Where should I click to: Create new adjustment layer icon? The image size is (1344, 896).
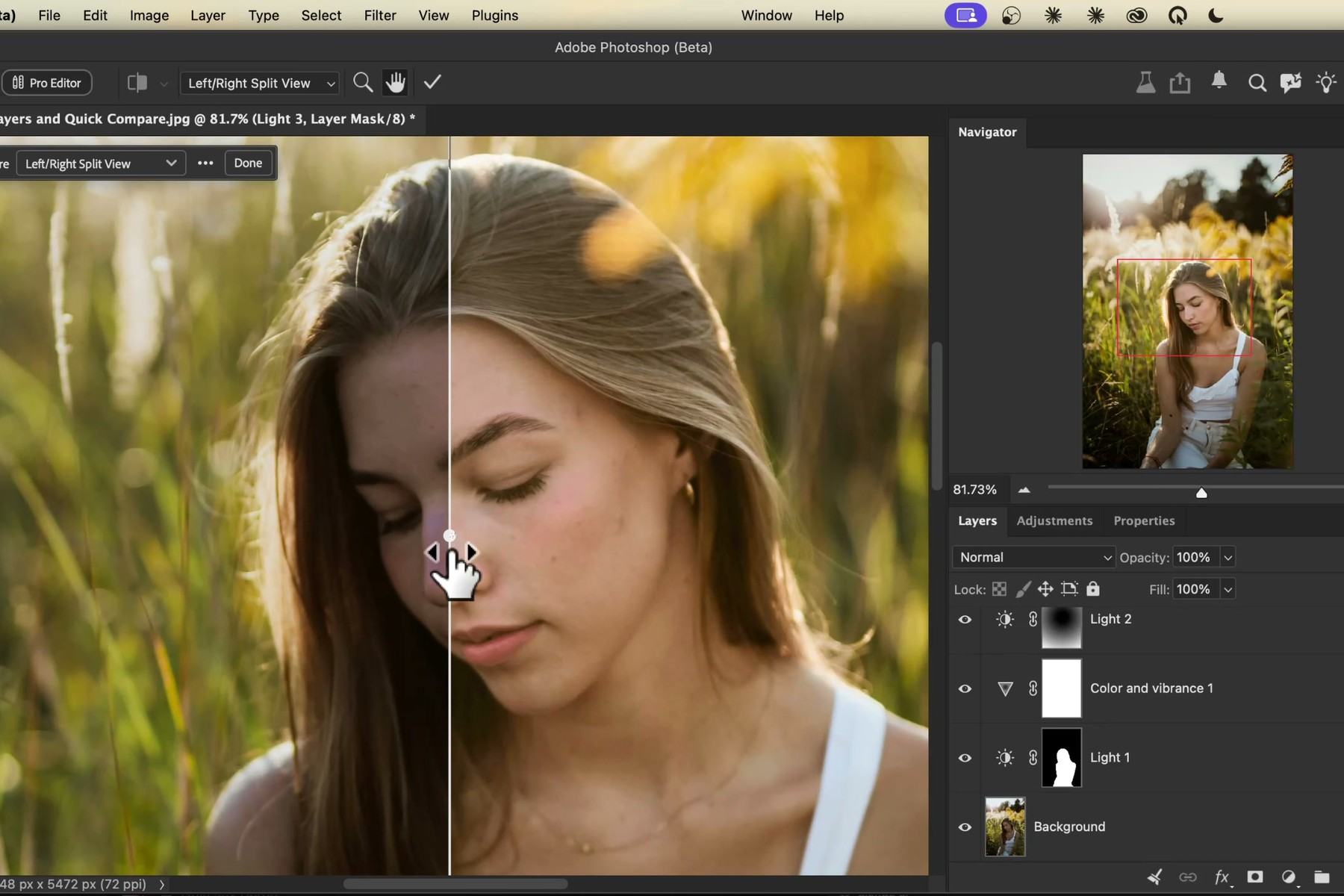[1289, 877]
